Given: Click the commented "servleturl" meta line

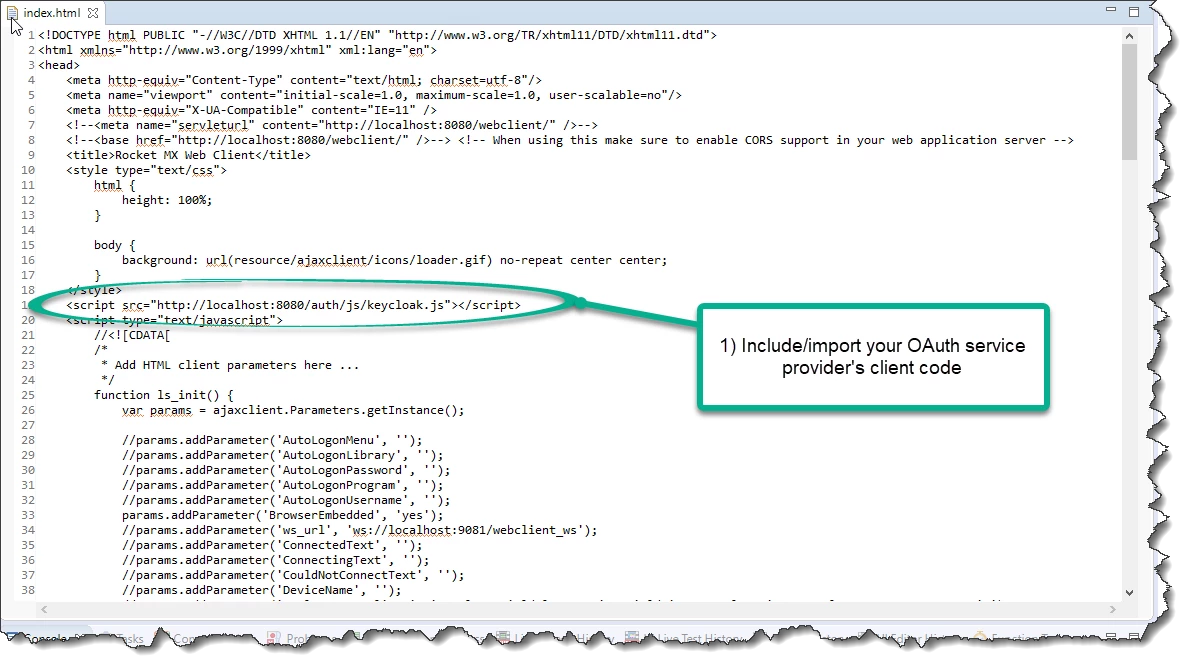Looking at the screenshot, I should pyautogui.click(x=332, y=125).
